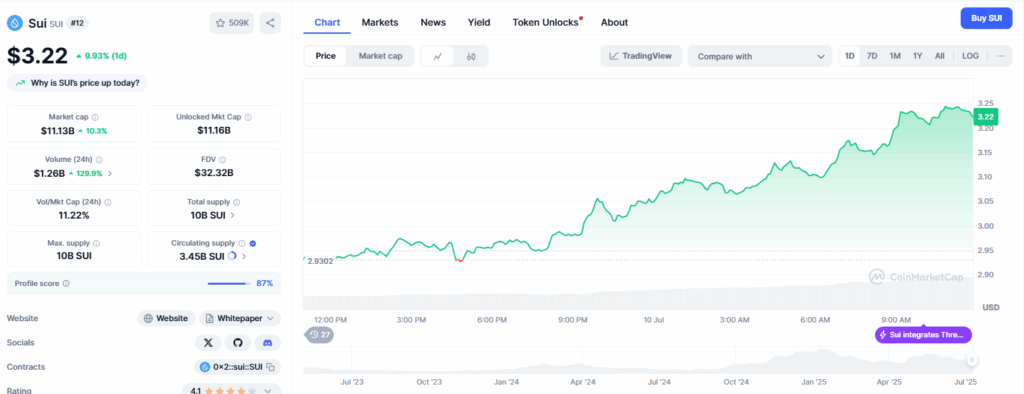
Task: Open the Token Unlocks tab
Action: (x=545, y=22)
